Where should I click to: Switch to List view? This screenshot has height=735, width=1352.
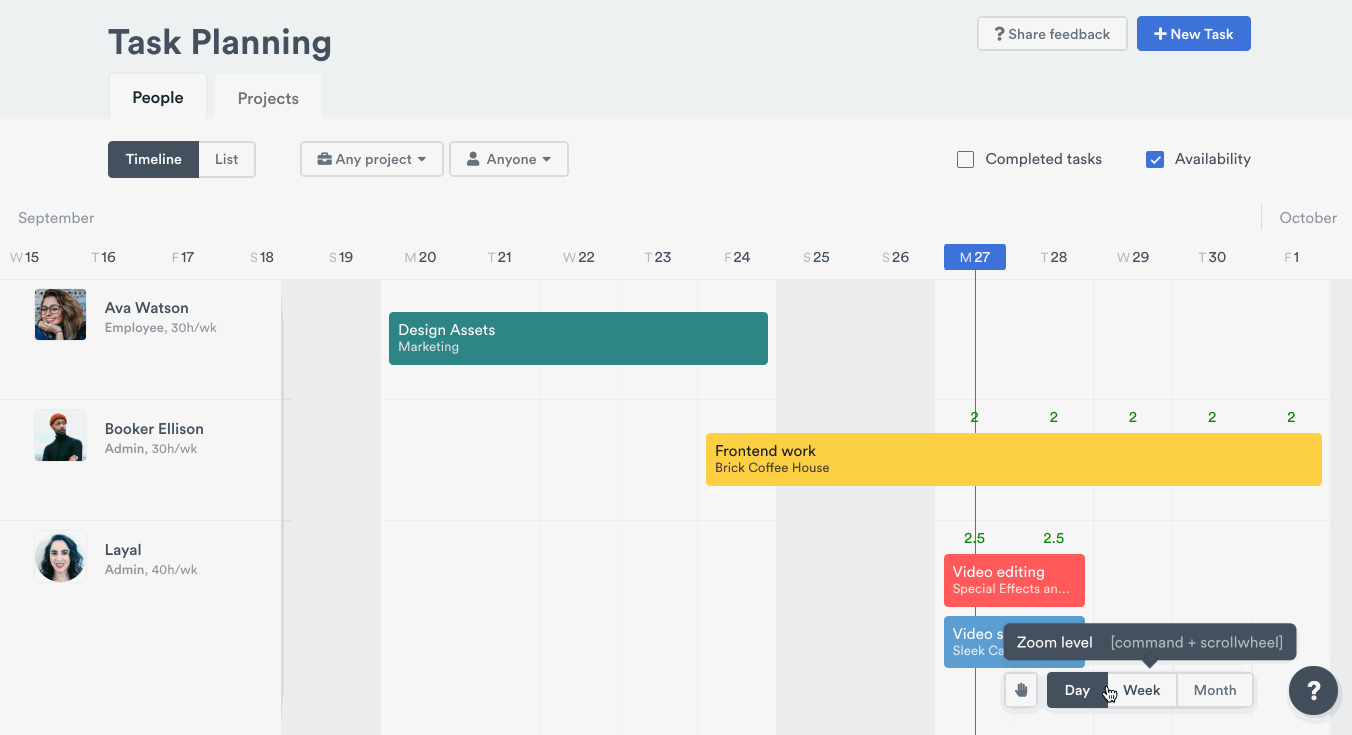pos(227,159)
